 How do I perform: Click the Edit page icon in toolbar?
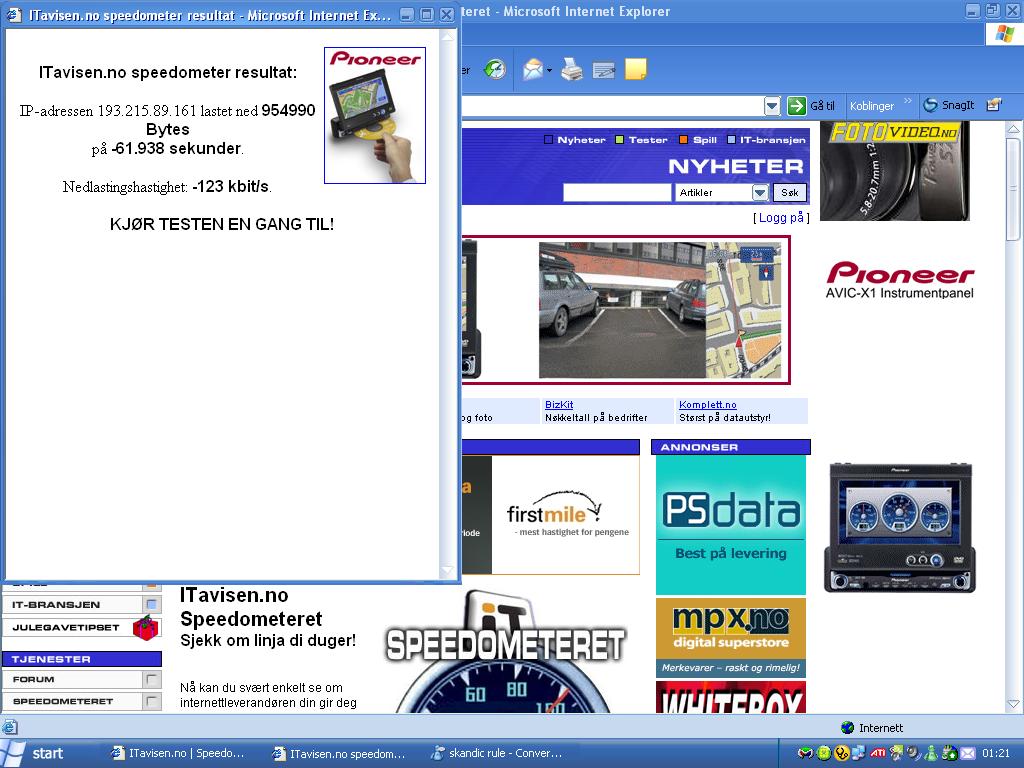point(603,70)
